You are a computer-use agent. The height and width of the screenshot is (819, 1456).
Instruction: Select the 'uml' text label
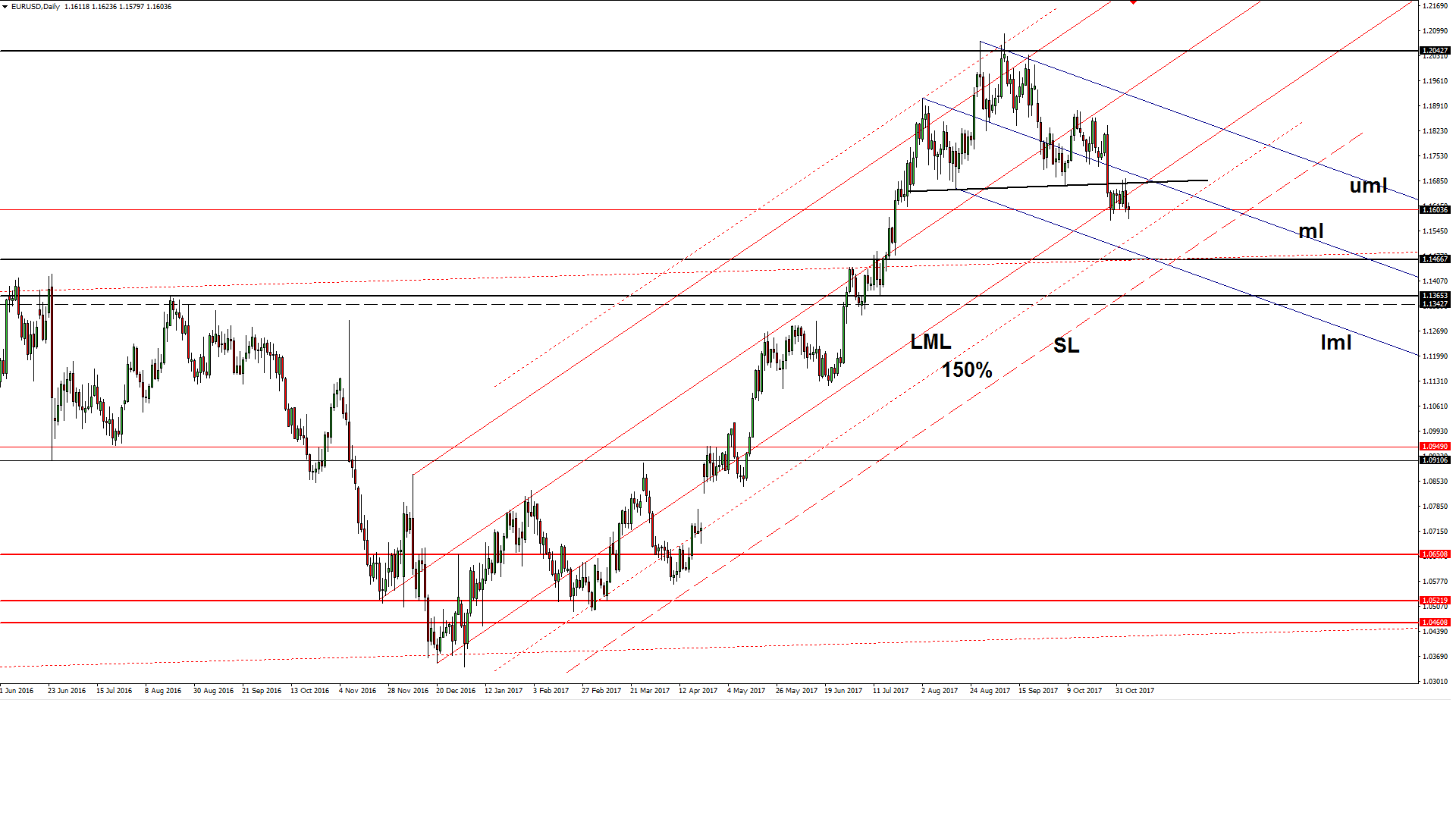point(1368,186)
